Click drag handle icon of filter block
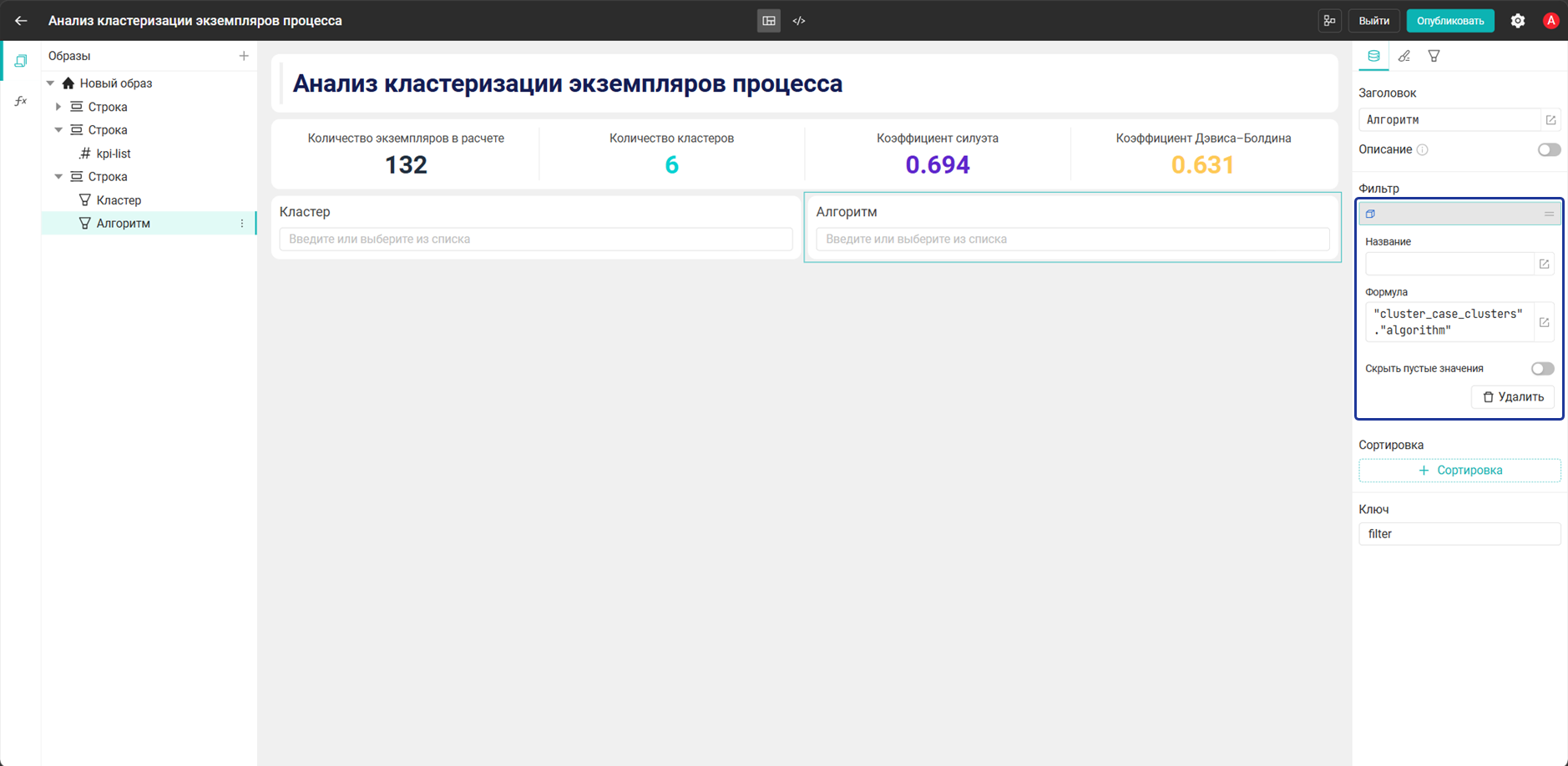The width and height of the screenshot is (1568, 766). [1549, 214]
